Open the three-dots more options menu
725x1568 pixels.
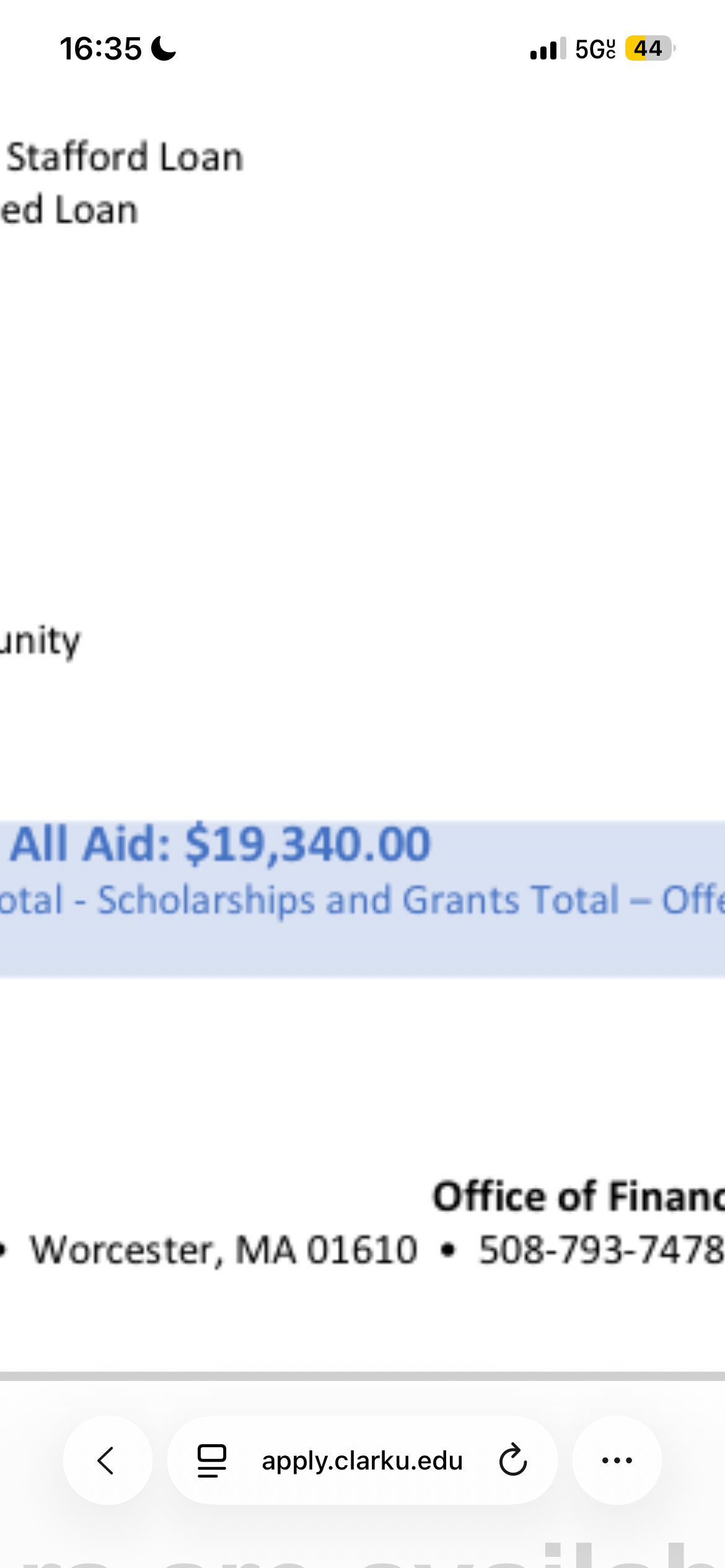[617, 1460]
